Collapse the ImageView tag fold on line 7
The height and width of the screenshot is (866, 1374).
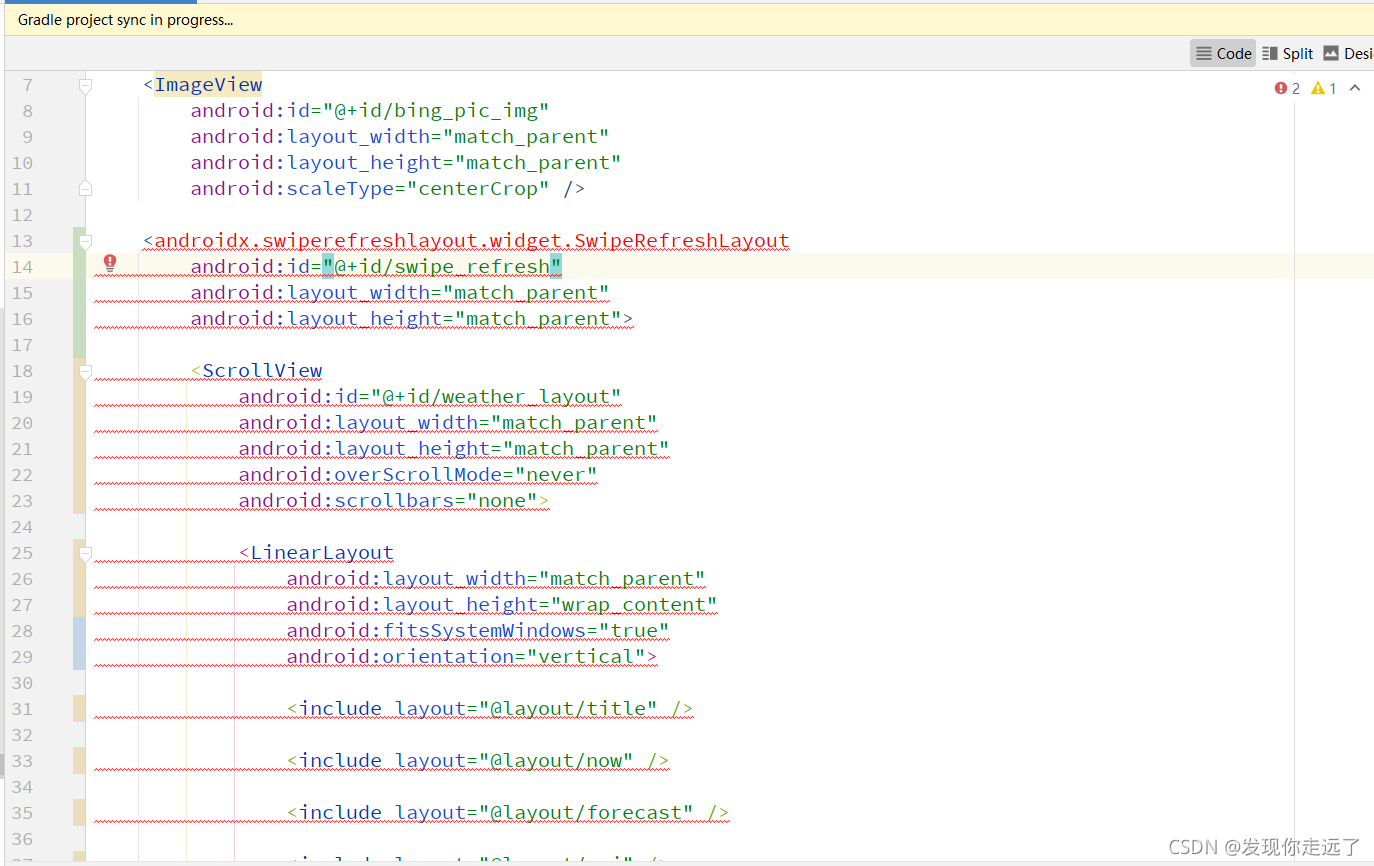[85, 86]
